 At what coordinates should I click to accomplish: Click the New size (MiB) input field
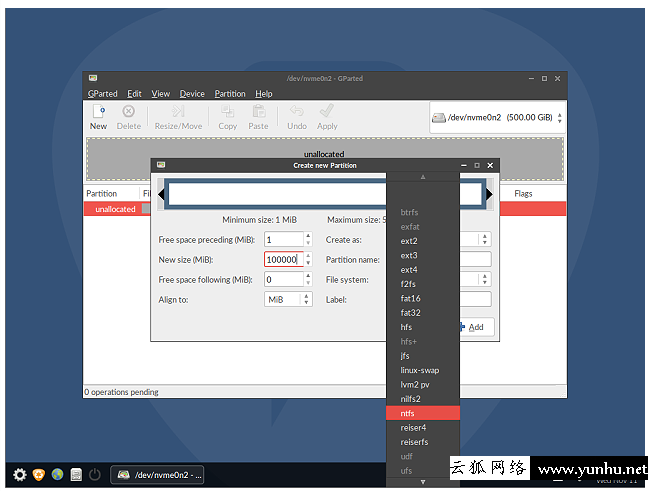[x=284, y=259]
